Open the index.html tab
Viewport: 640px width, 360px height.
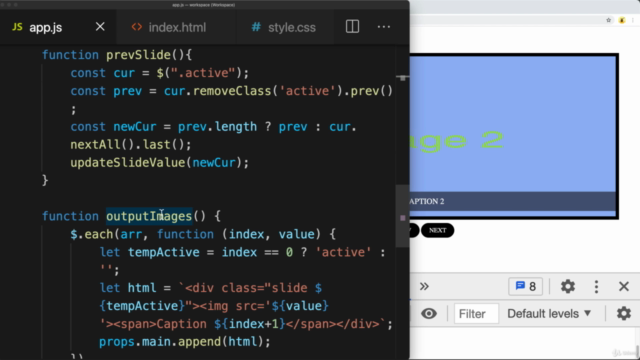click(177, 27)
